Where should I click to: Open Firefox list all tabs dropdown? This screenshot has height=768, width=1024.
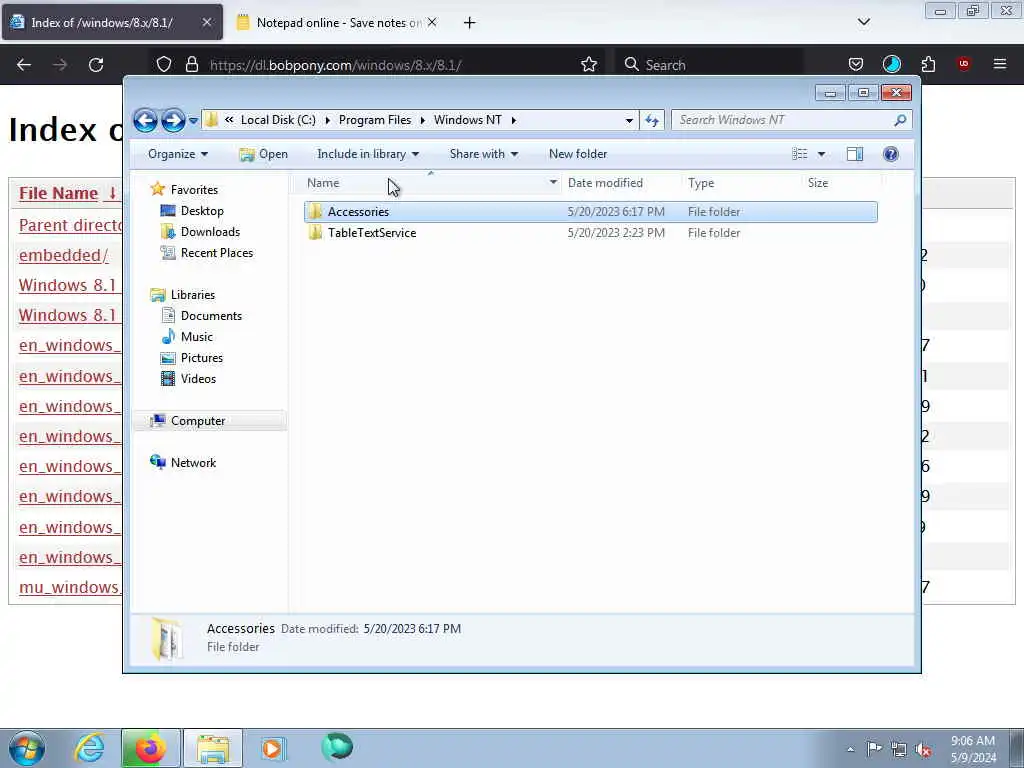(x=863, y=23)
